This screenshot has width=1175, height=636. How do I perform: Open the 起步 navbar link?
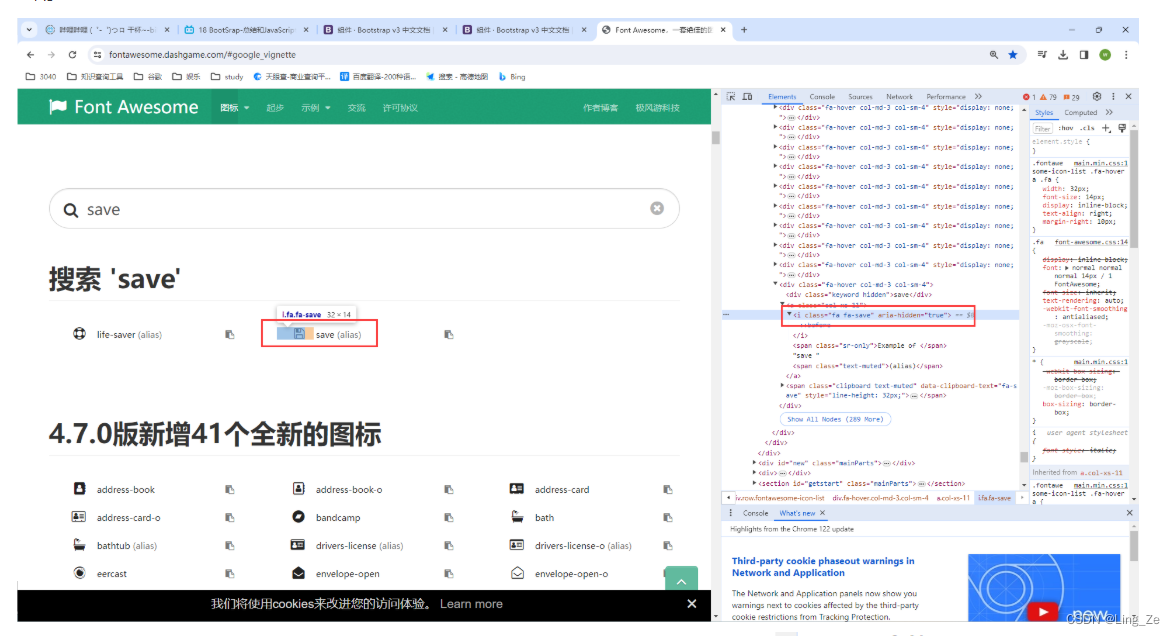(275, 108)
